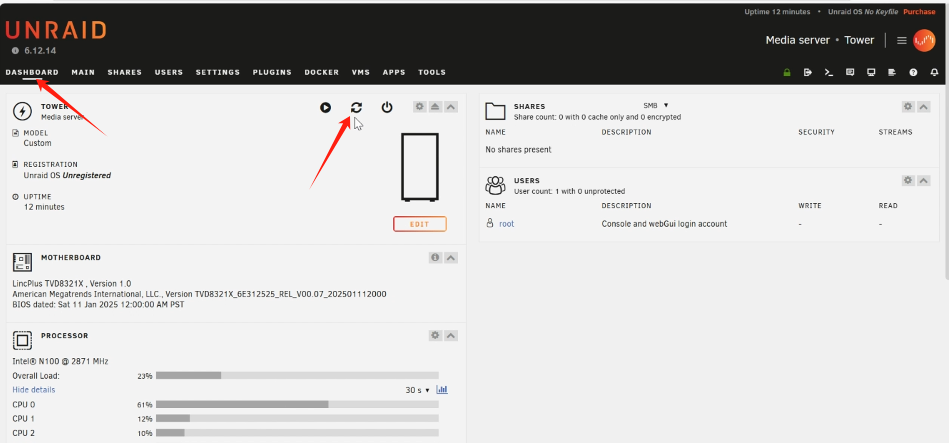Image resolution: width=949 pixels, height=443 pixels.
Task: Open Processor tile gear settings
Action: pyautogui.click(x=435, y=335)
